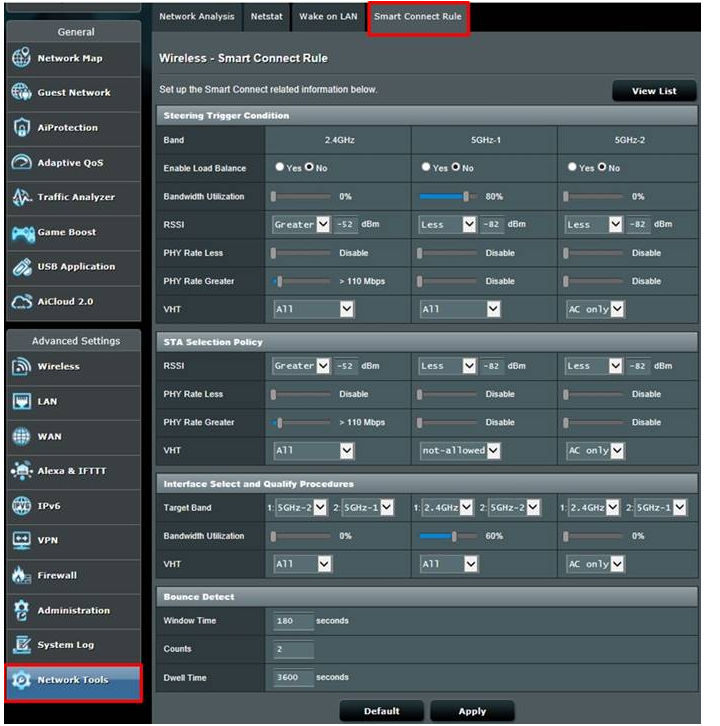This screenshot has width=720, height=726.
Task: Select Yes for 2.4GHz load balance
Action: tap(279, 167)
